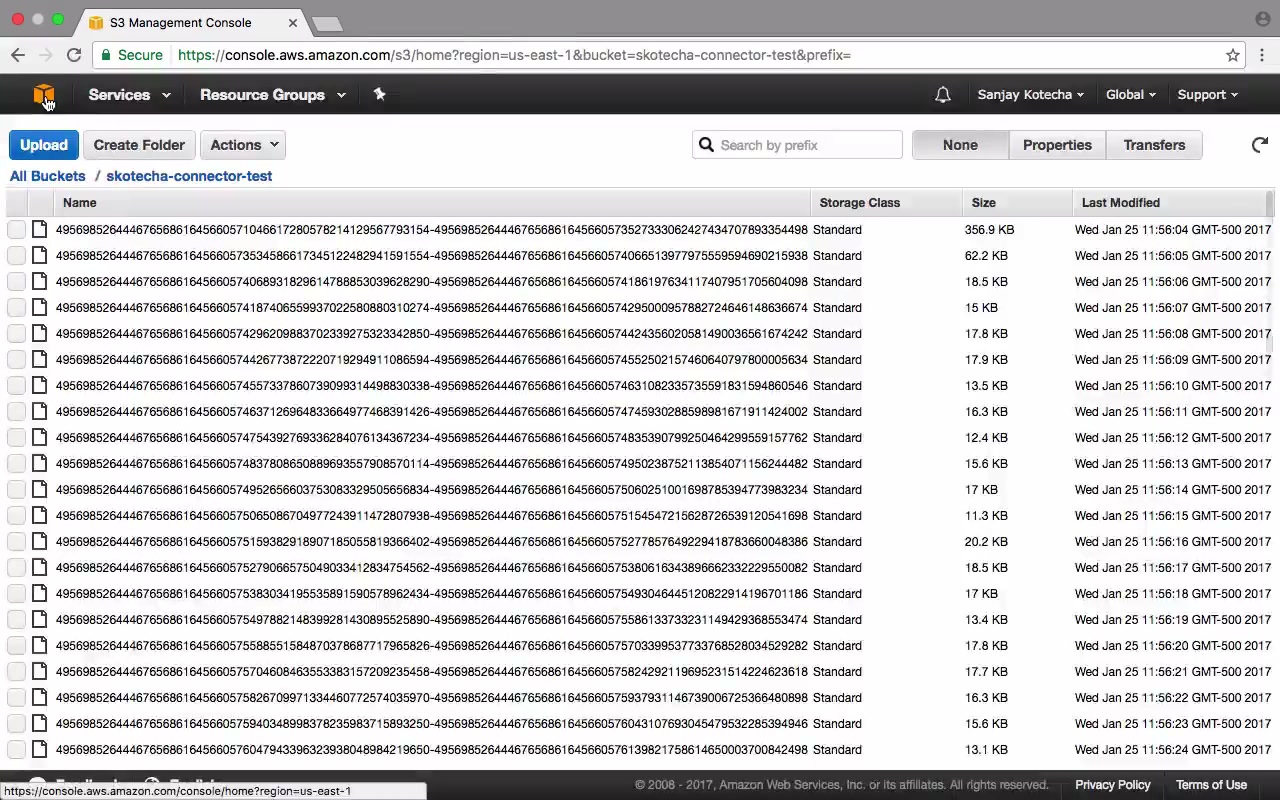The width and height of the screenshot is (1280, 800).
Task: Click the browser reload icon
Action: (74, 55)
